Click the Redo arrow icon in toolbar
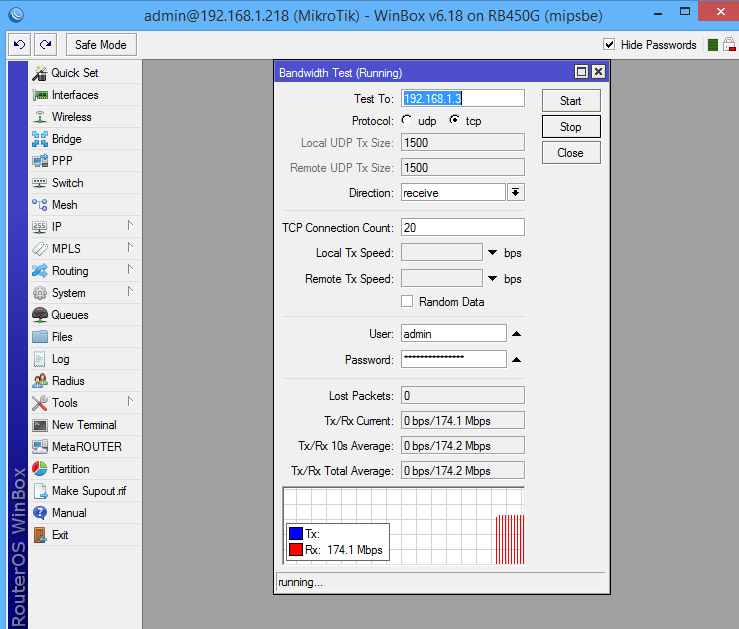 [46, 45]
